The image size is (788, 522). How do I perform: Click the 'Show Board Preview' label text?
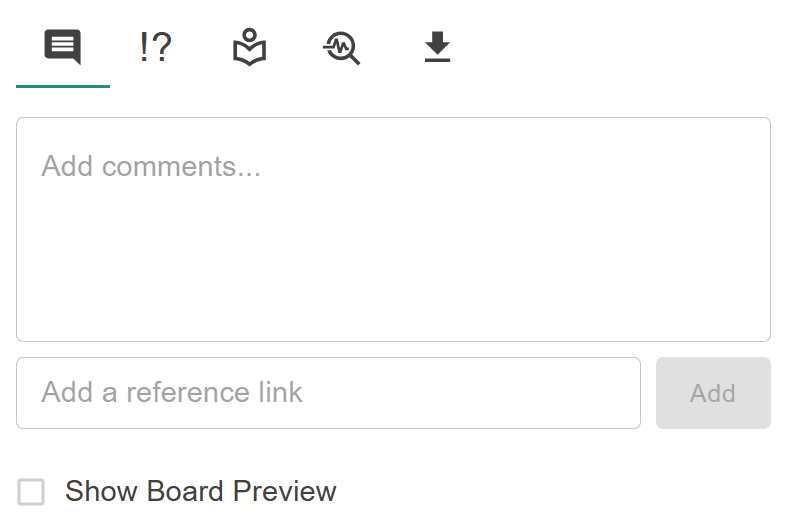point(201,492)
